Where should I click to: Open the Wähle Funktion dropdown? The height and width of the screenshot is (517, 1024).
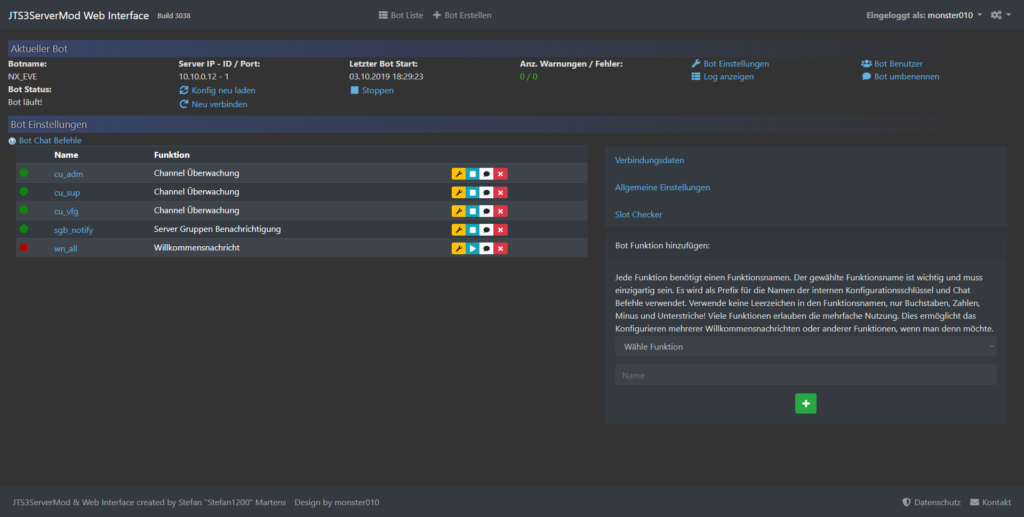(805, 346)
